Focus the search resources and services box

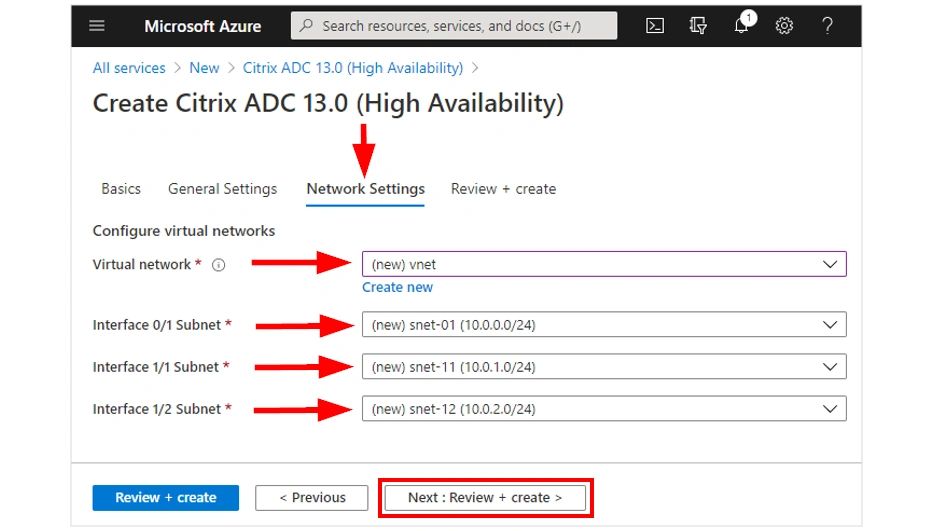click(454, 26)
